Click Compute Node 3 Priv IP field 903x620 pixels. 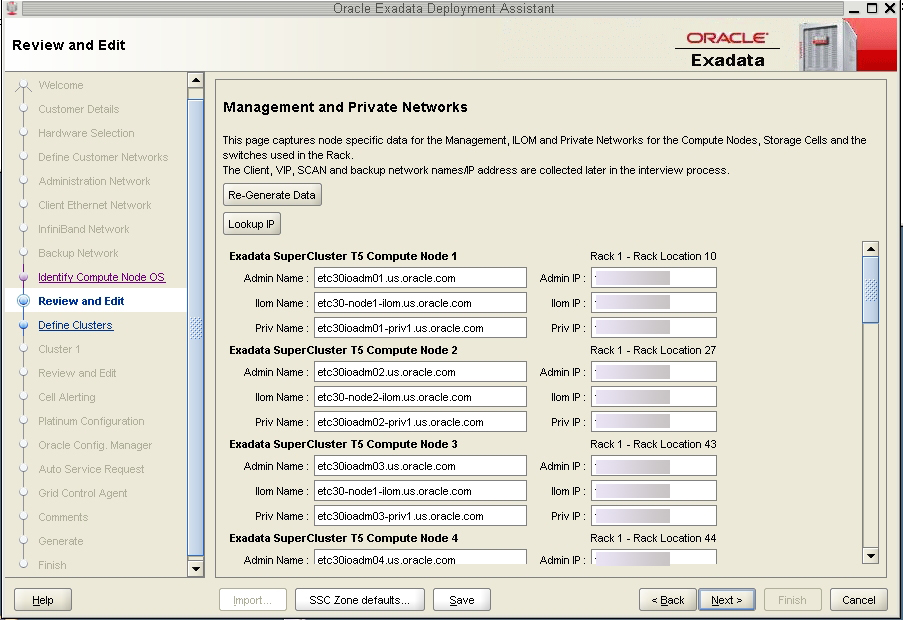[x=654, y=516]
